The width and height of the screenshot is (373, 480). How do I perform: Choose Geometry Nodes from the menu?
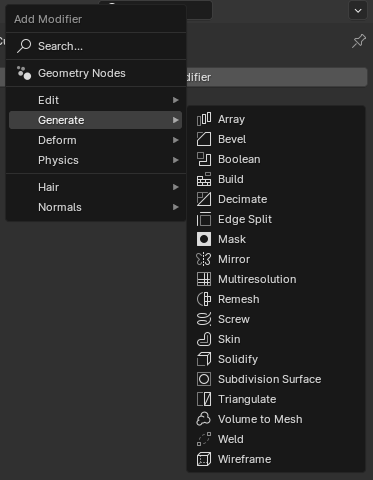(96, 73)
